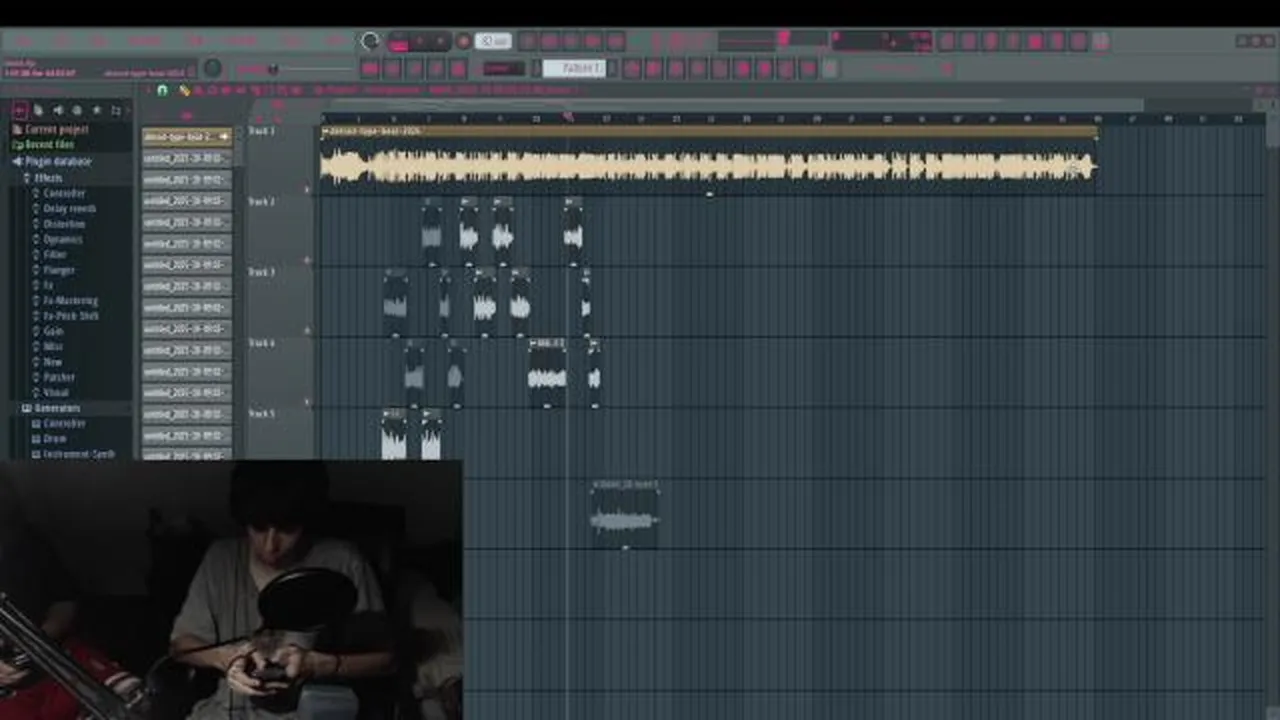Activate the Playback speaker tool in playlist toolbar

point(296,90)
